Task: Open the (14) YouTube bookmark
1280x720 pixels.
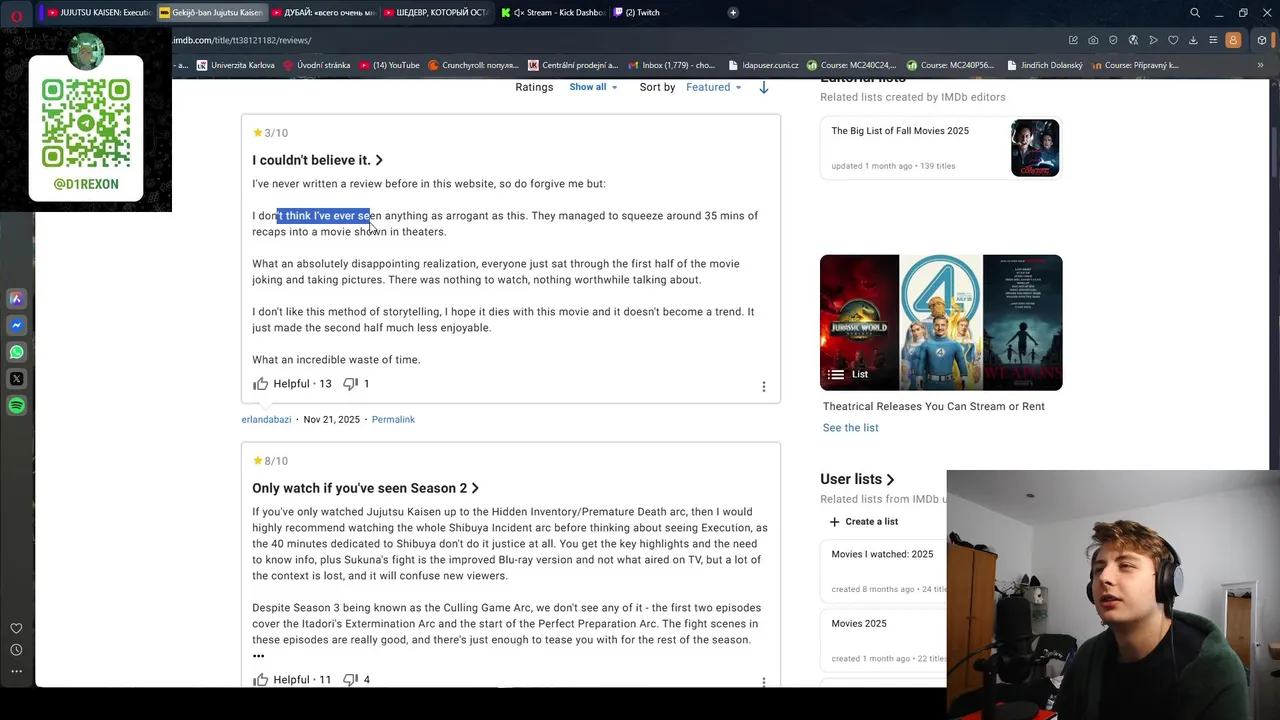Action: click(389, 65)
